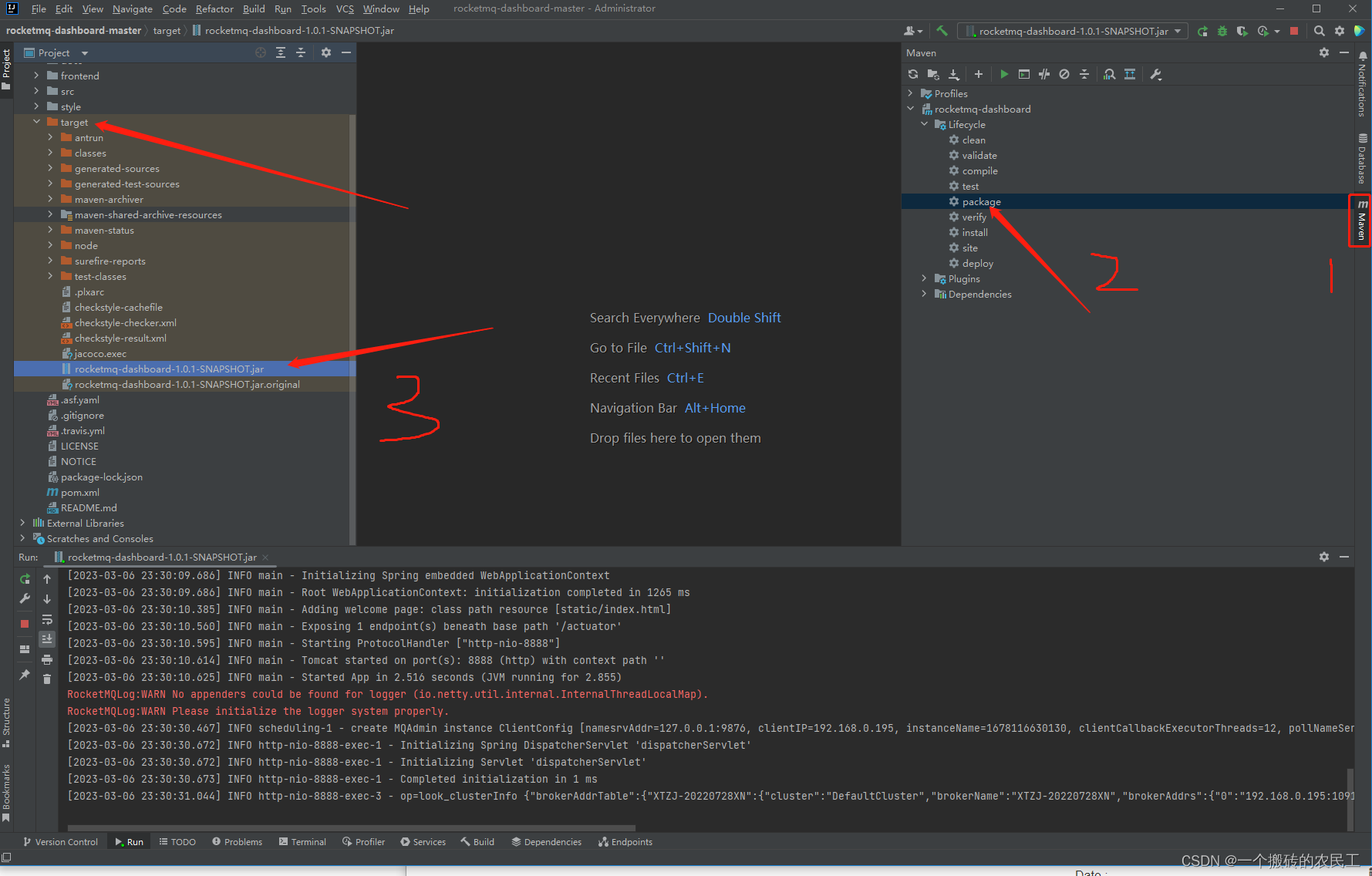Viewport: 1372px width, 876px height.
Task: Toggle Skip Tests mode in Maven
Action: 1064,74
